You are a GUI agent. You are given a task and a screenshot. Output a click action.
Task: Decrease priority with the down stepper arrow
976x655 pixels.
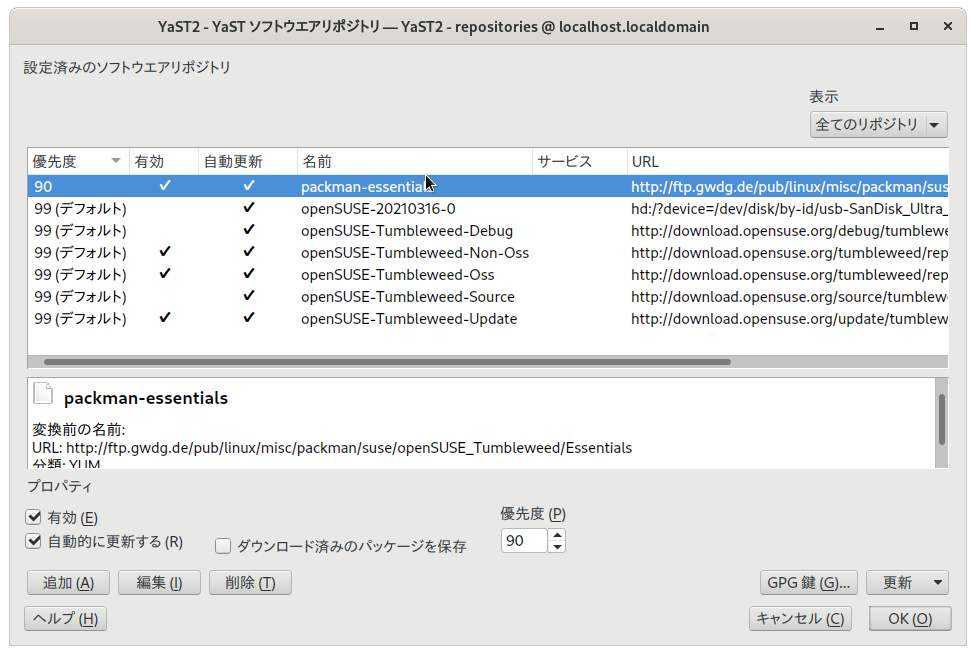click(x=557, y=547)
